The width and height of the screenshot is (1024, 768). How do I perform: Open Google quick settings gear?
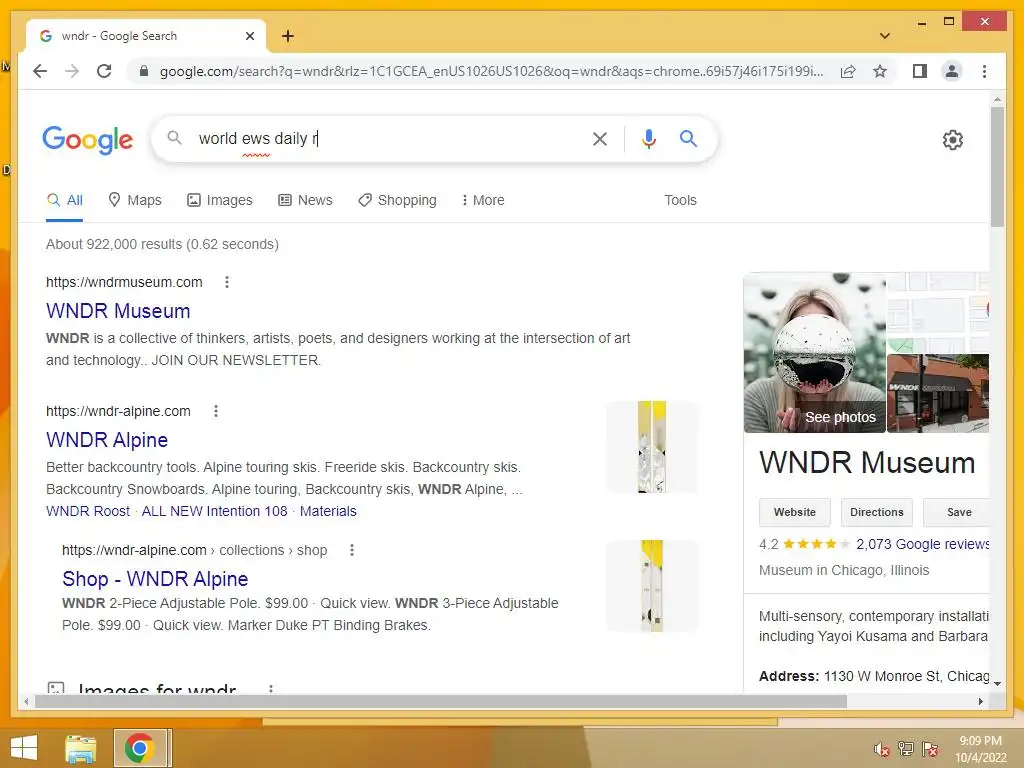click(x=952, y=140)
